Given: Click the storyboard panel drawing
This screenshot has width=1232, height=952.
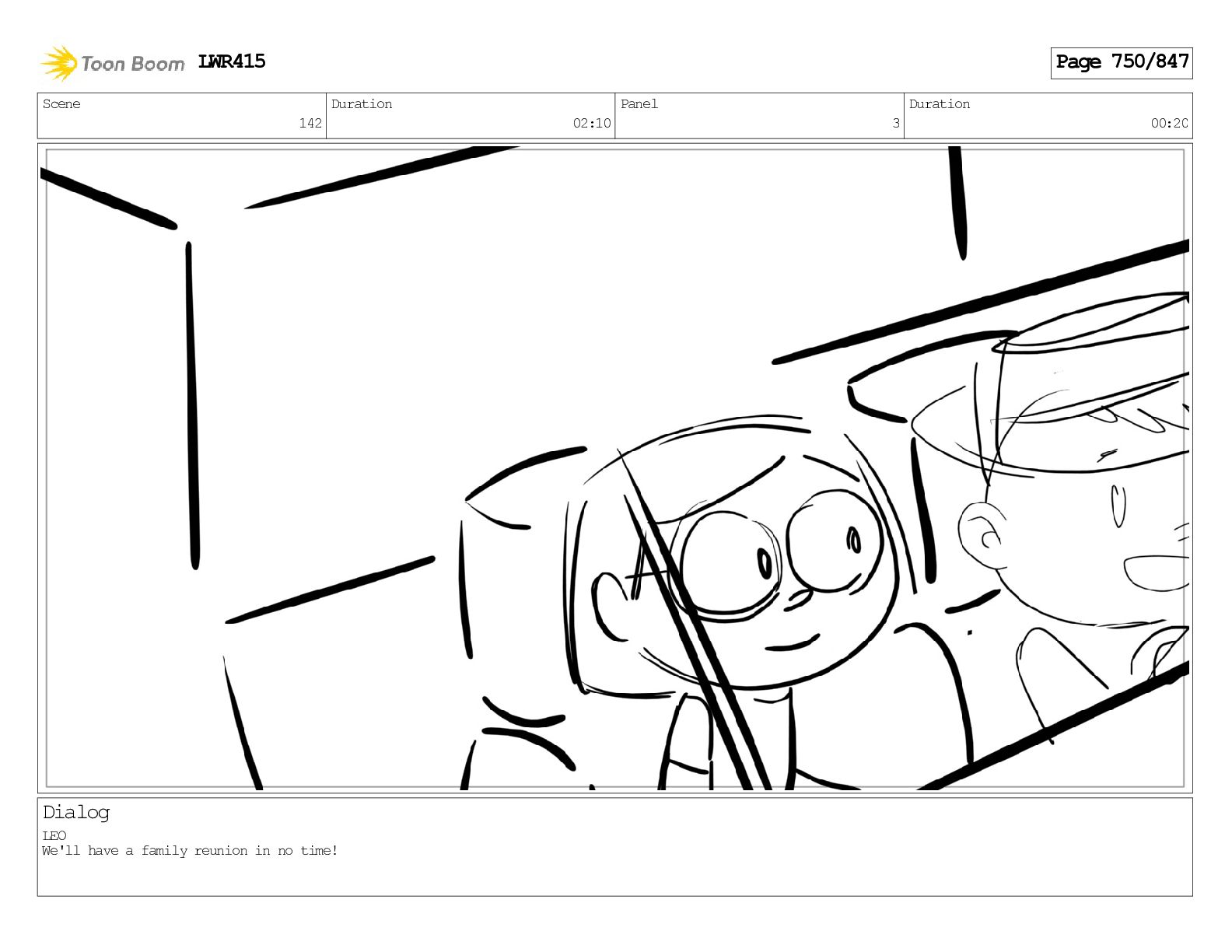Looking at the screenshot, I should point(614,468).
